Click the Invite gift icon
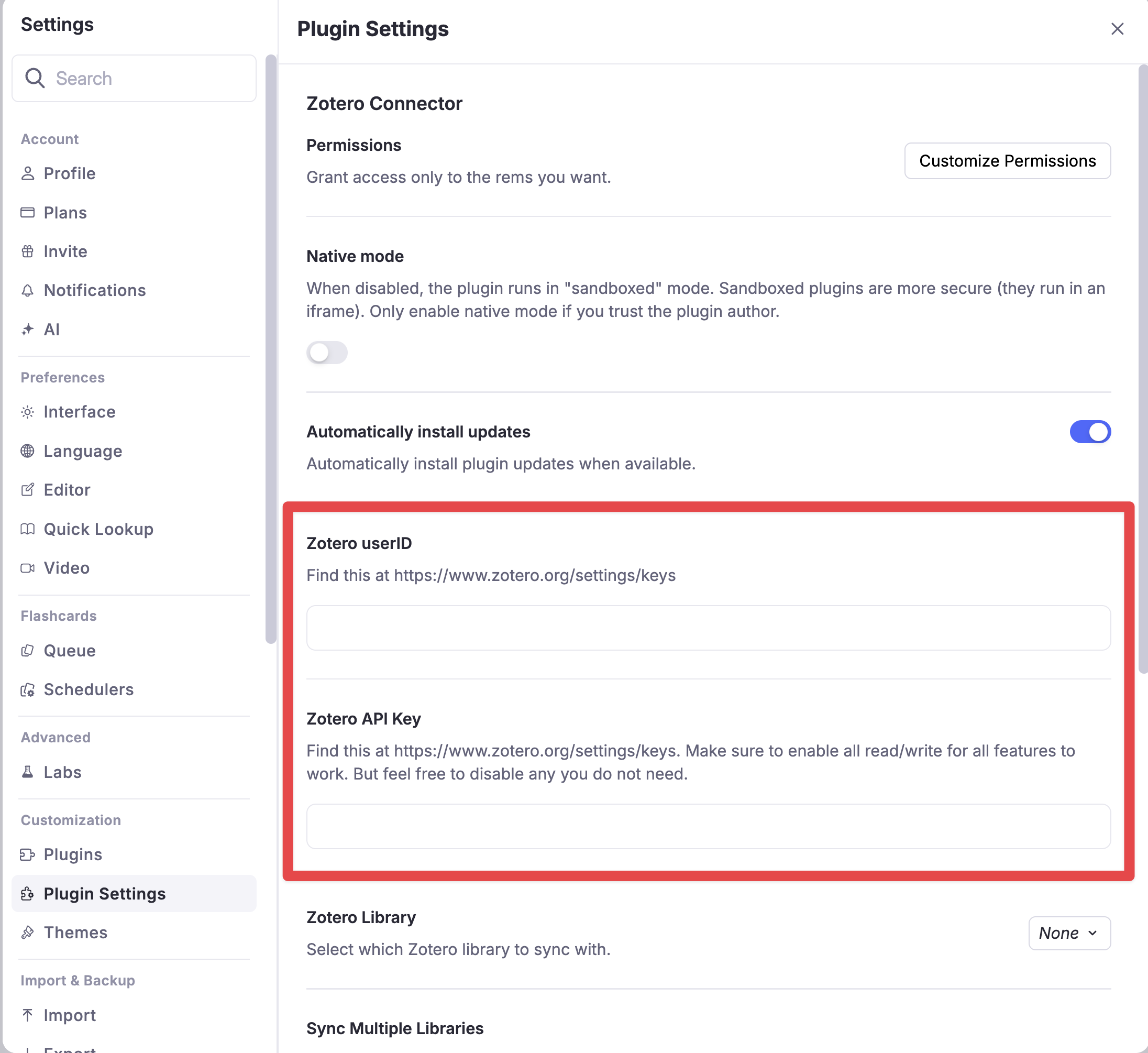The image size is (1148, 1053). point(27,251)
